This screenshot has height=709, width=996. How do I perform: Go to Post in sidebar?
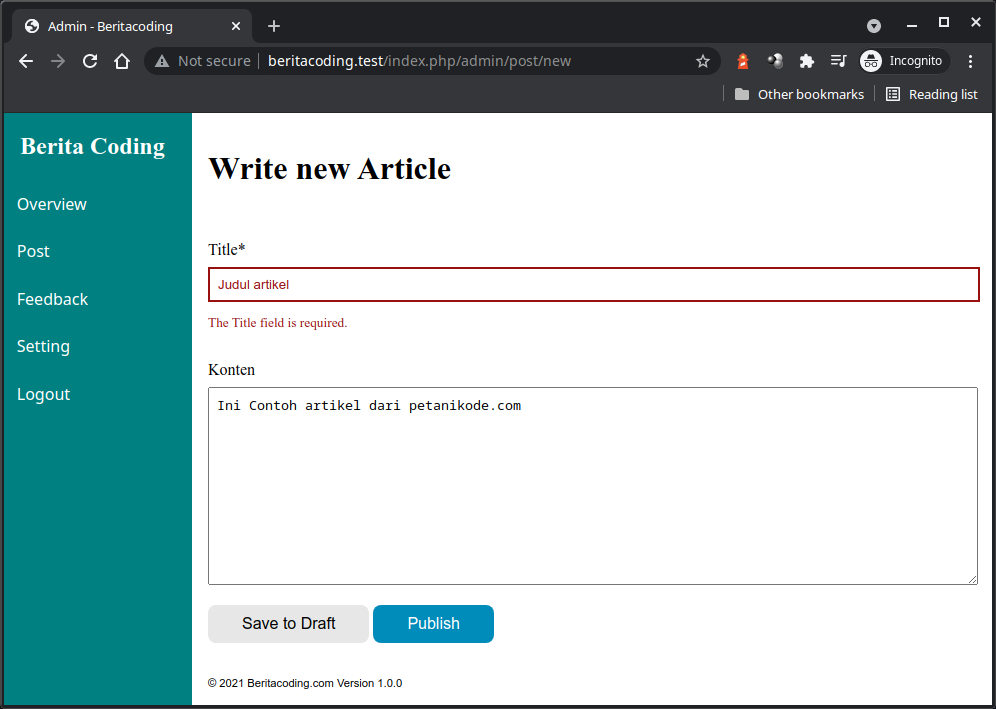(33, 251)
